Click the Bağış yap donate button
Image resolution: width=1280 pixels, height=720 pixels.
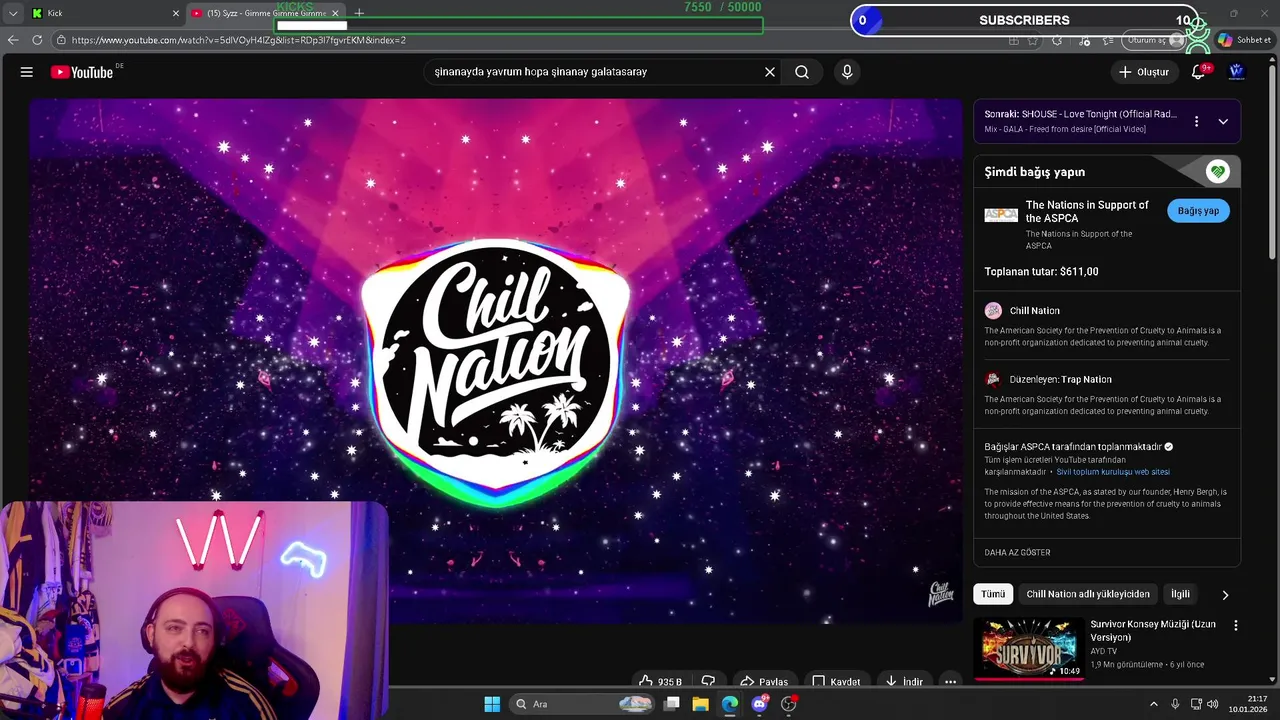(x=1198, y=211)
